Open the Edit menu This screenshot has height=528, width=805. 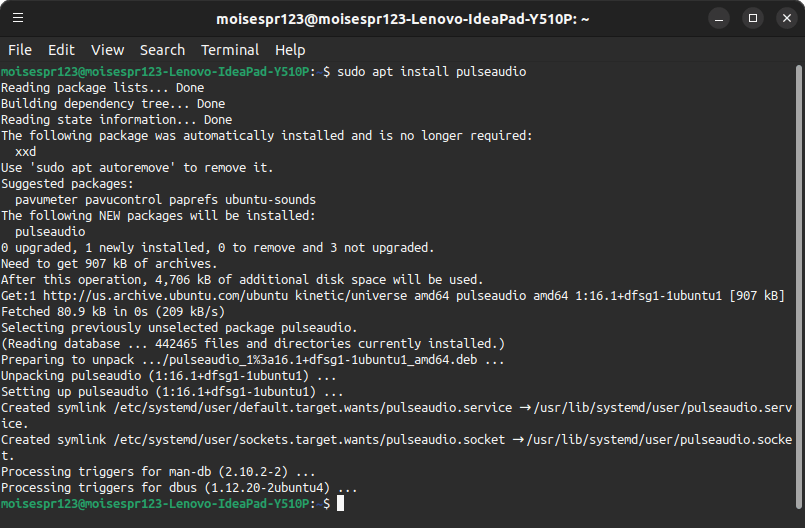pyautogui.click(x=61, y=50)
